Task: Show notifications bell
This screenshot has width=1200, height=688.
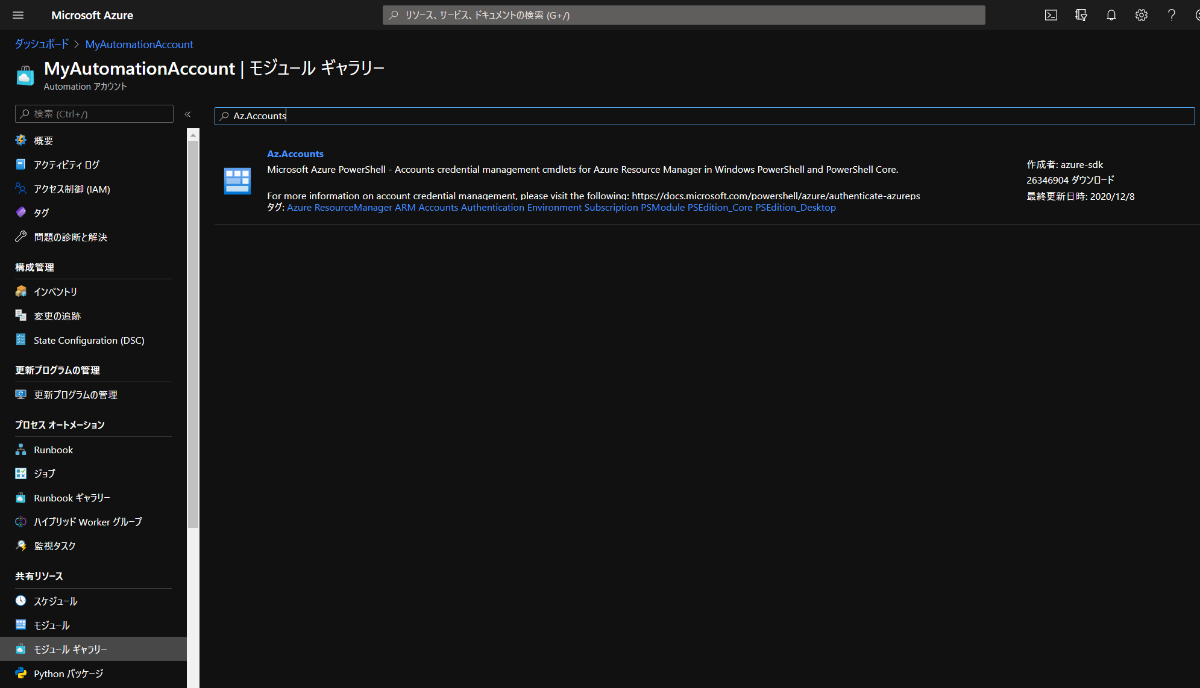Action: (1111, 15)
